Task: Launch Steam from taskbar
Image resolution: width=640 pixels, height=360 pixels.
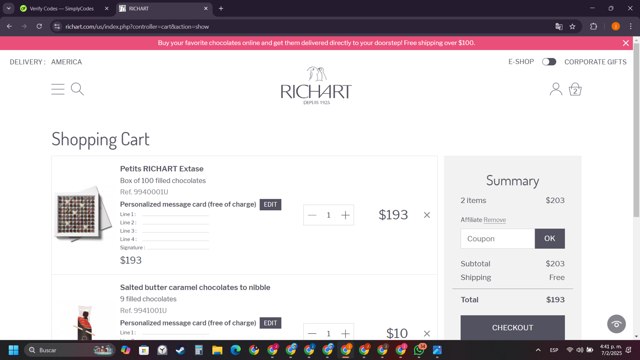Action: 180,350
